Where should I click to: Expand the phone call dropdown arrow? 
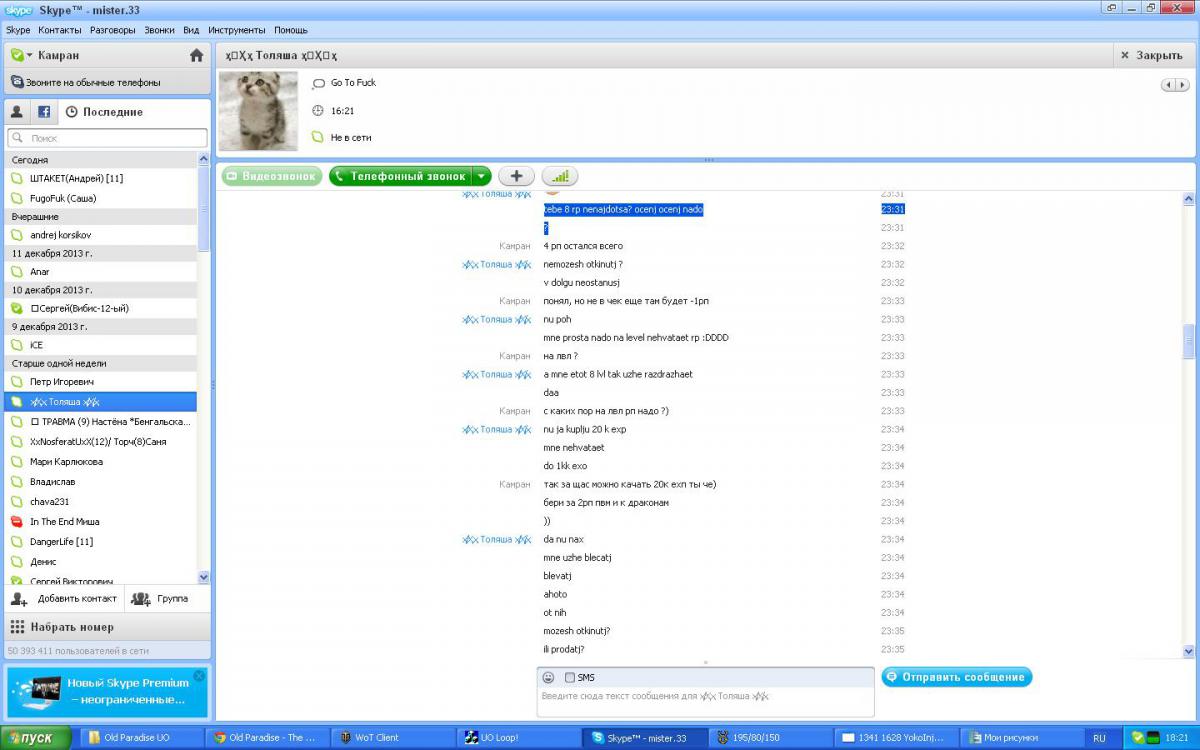[481, 176]
